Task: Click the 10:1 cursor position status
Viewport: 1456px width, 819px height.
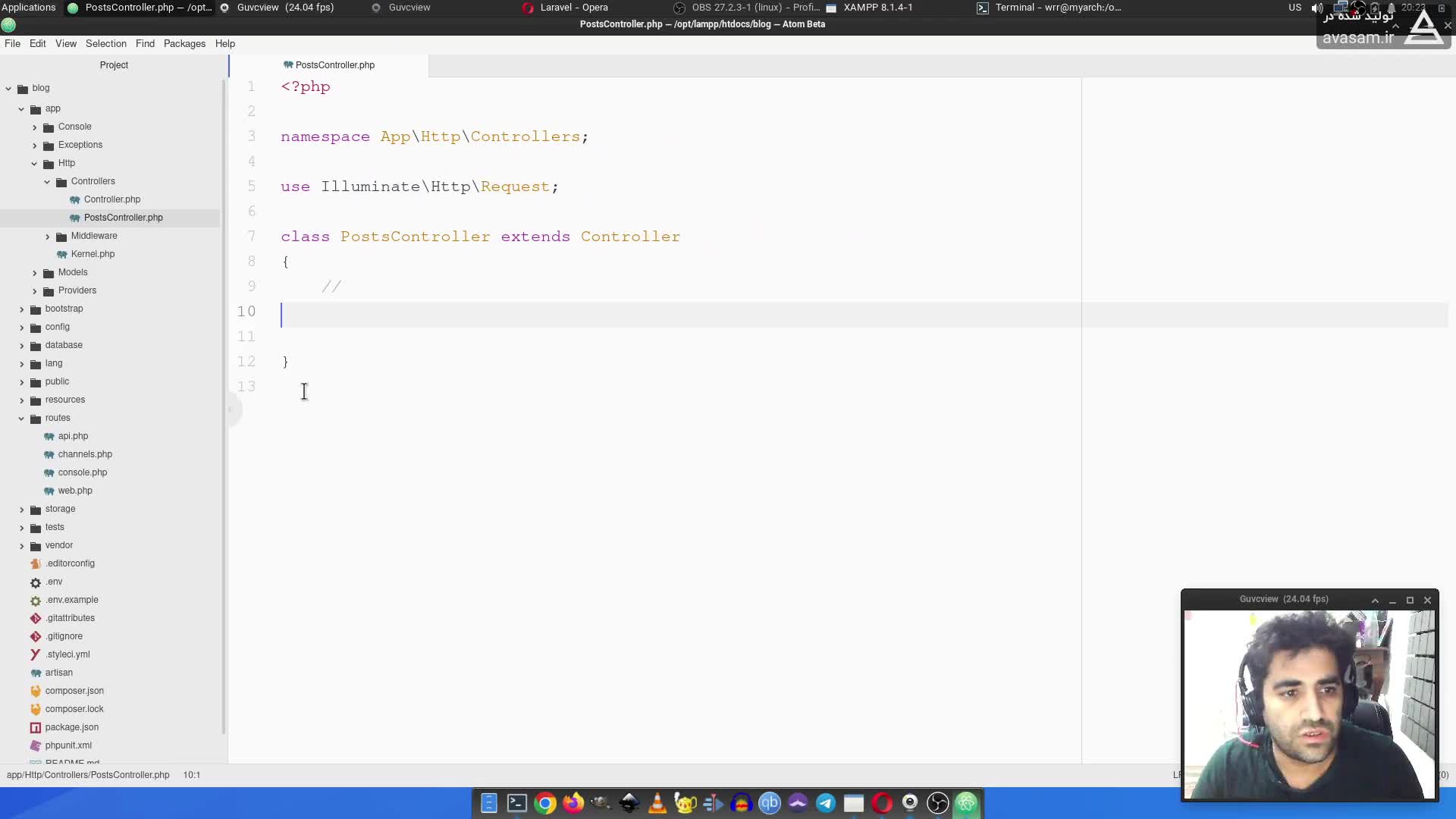Action: pyautogui.click(x=192, y=775)
